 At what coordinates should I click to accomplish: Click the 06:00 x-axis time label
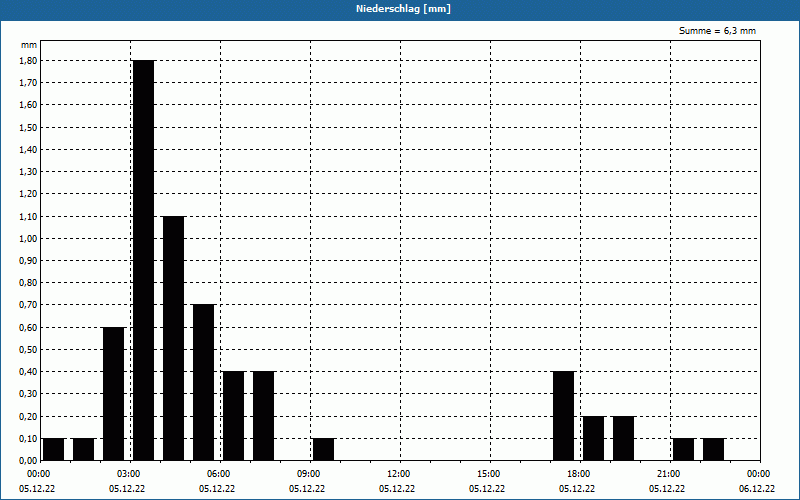coord(219,474)
